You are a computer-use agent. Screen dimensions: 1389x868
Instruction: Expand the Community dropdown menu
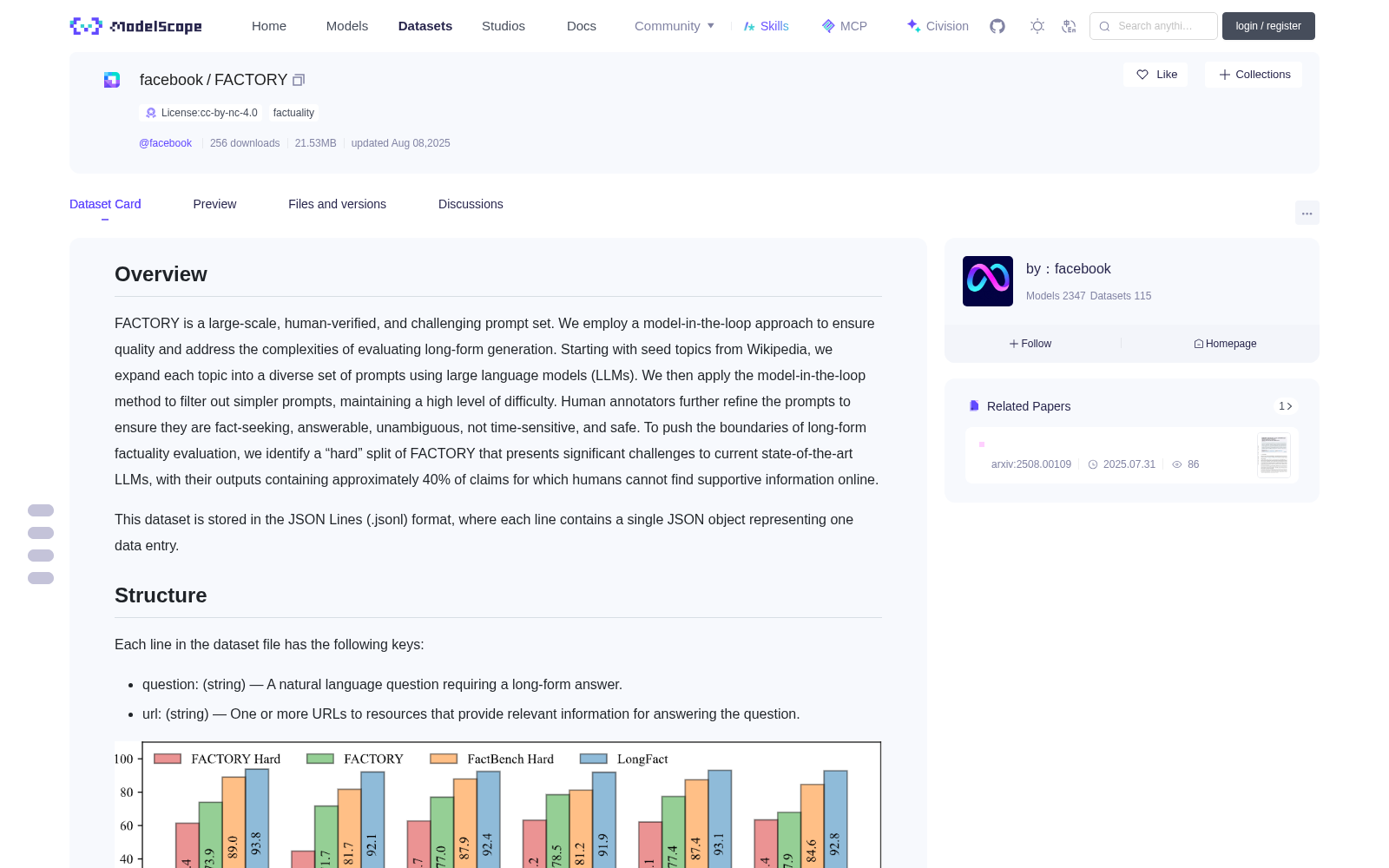point(675,26)
